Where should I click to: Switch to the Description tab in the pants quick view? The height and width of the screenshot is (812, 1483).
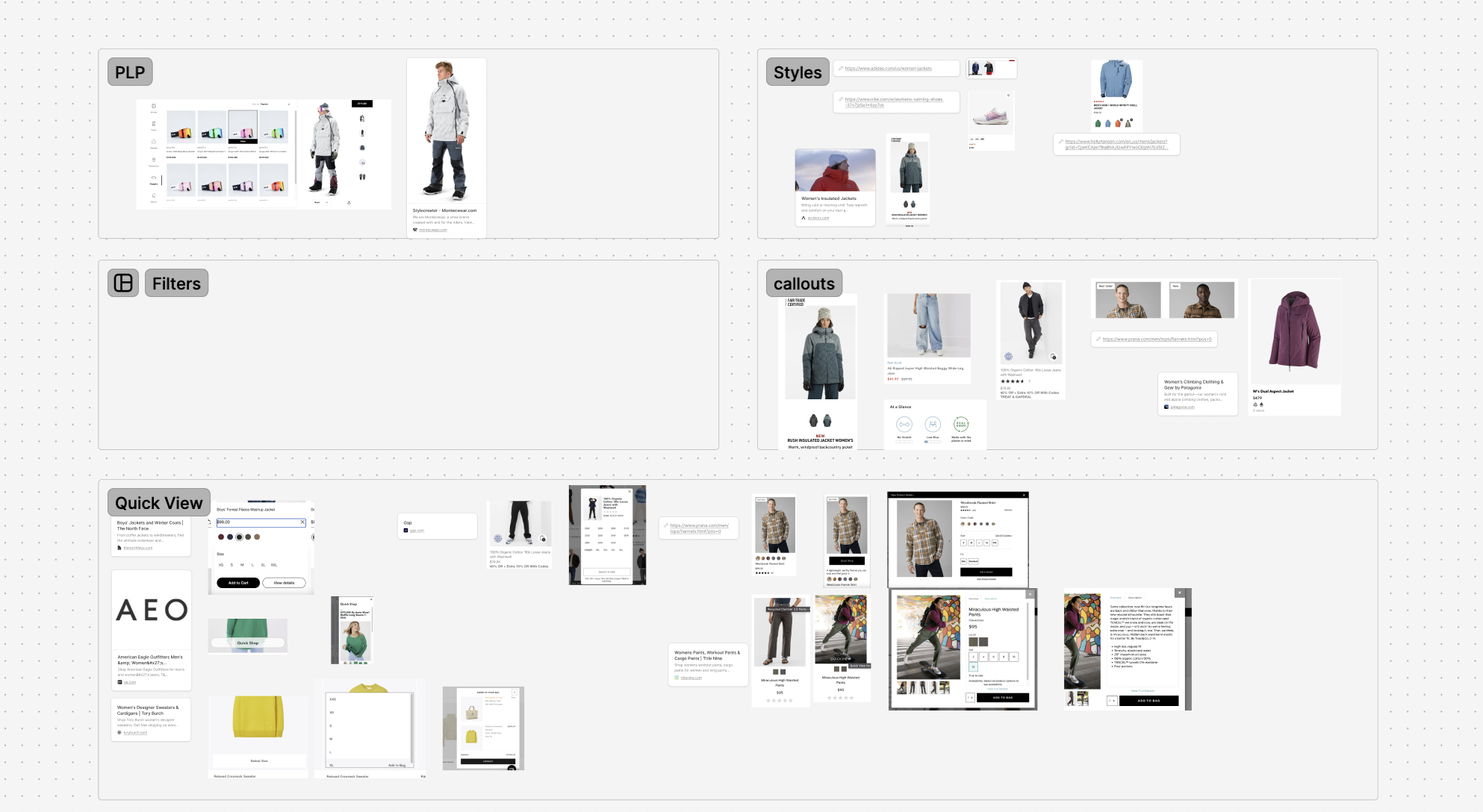(992, 599)
